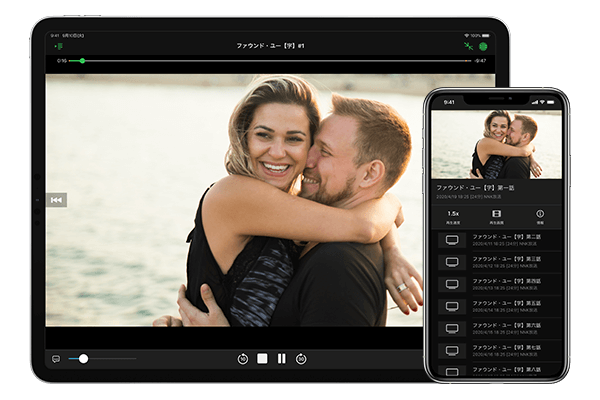The width and height of the screenshot is (600, 400).
Task: Click the skip-previous tab on video left edge
Action: 56,200
